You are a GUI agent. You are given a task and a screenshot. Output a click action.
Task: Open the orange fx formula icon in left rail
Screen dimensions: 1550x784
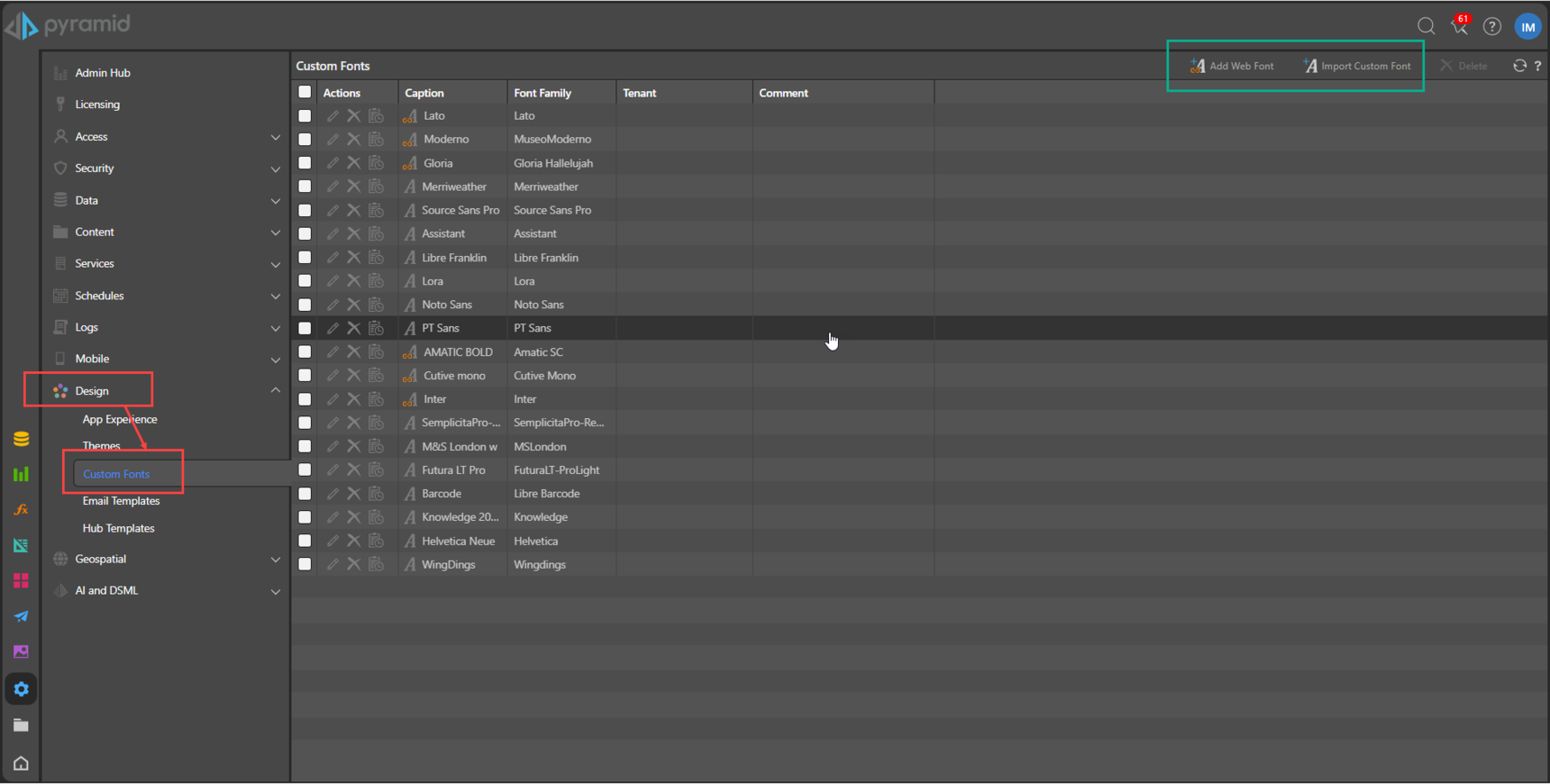coord(22,510)
